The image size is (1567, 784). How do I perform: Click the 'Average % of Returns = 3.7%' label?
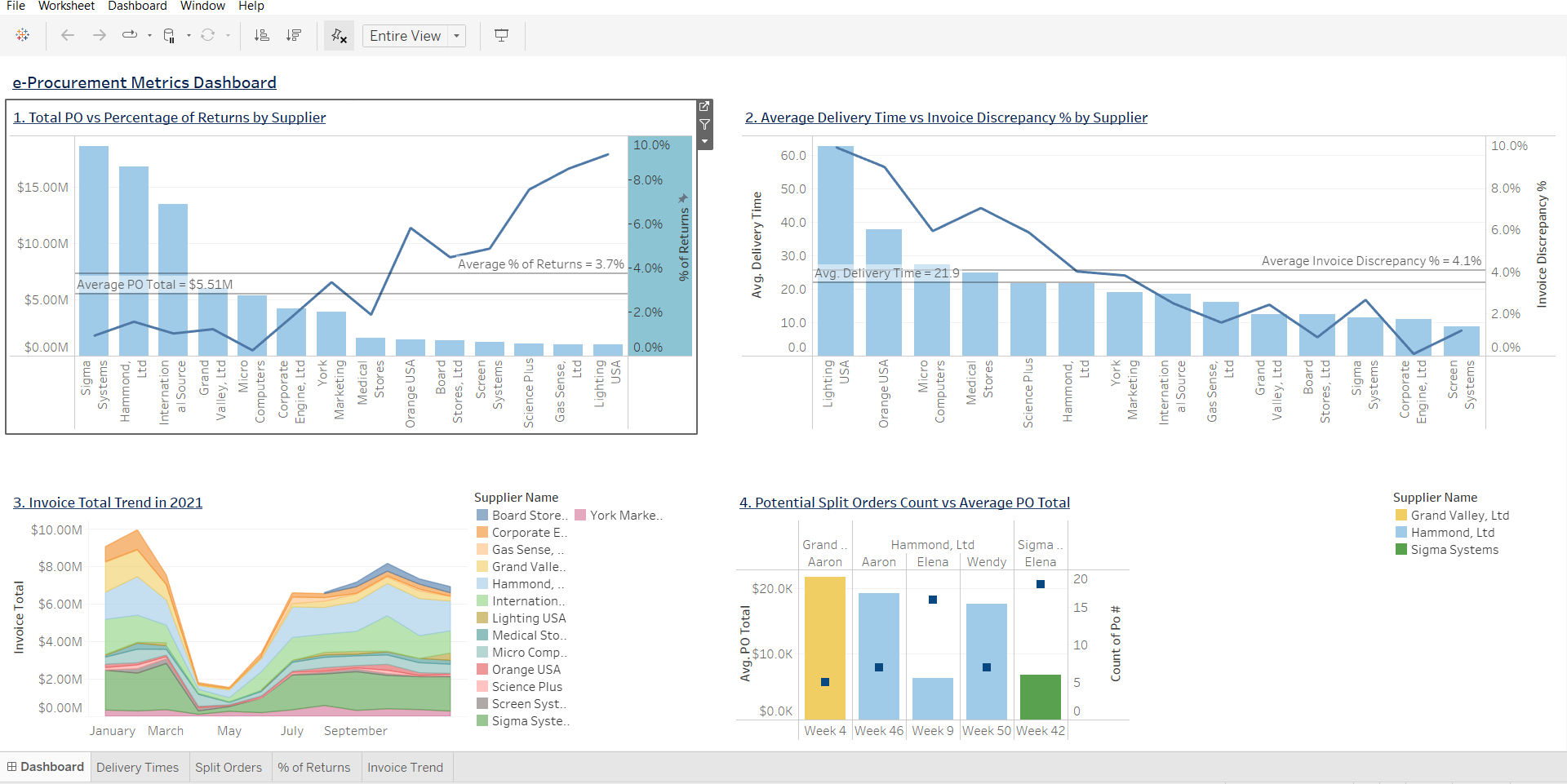[x=540, y=264]
